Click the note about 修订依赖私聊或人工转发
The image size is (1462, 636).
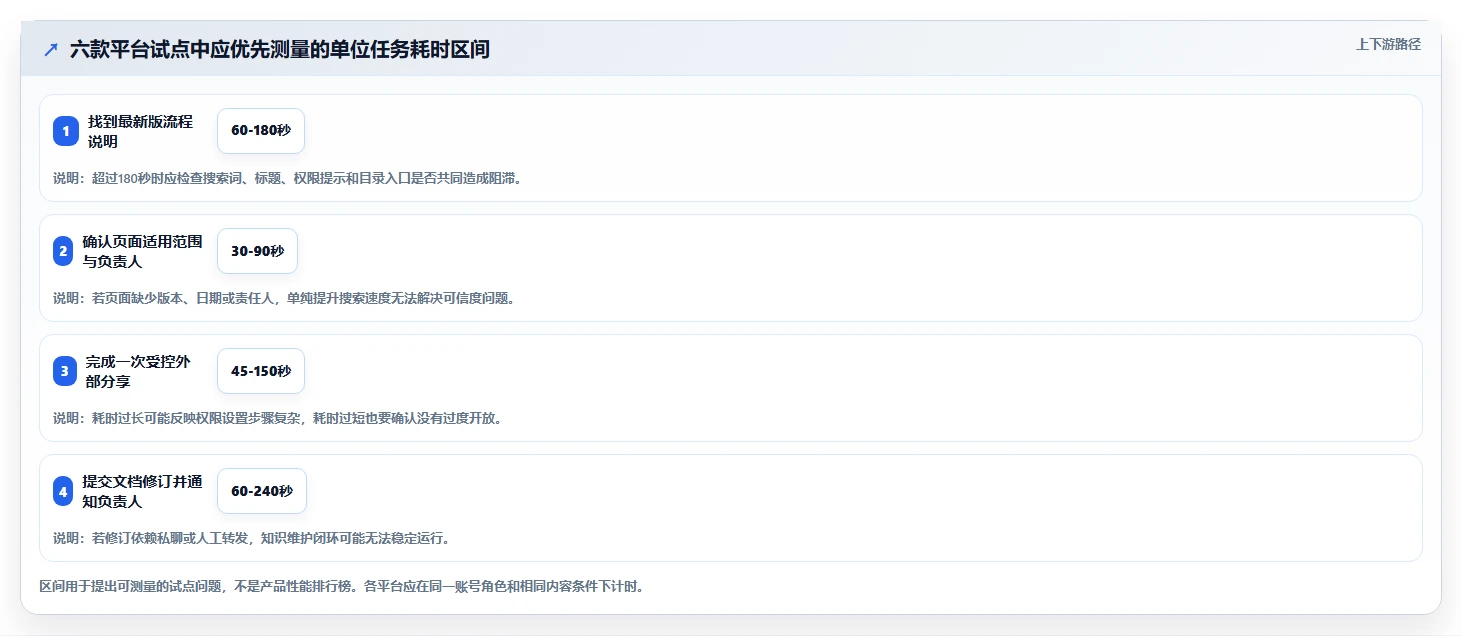pyautogui.click(x=252, y=538)
